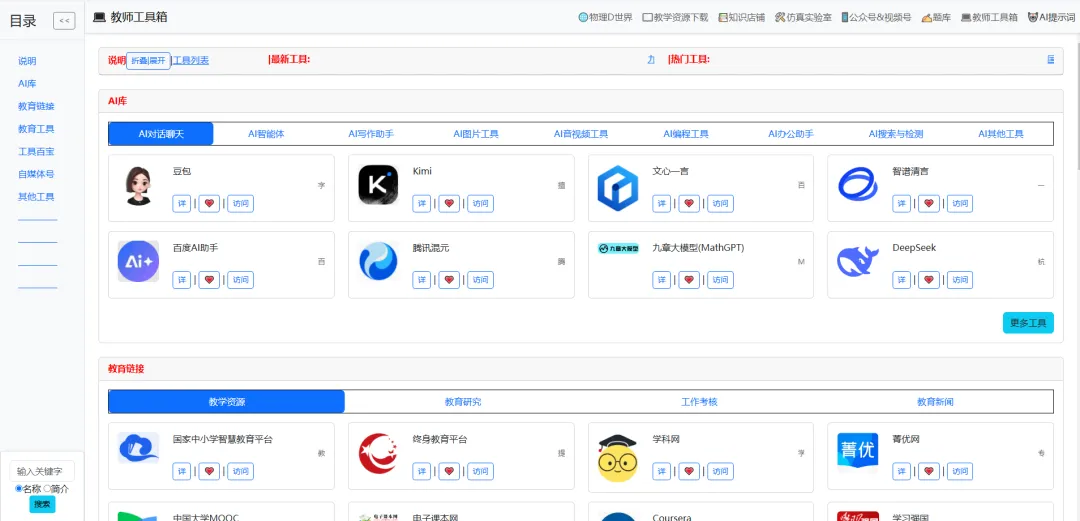Favorite 学科网 with its heart icon
The image size is (1080, 521).
click(689, 471)
